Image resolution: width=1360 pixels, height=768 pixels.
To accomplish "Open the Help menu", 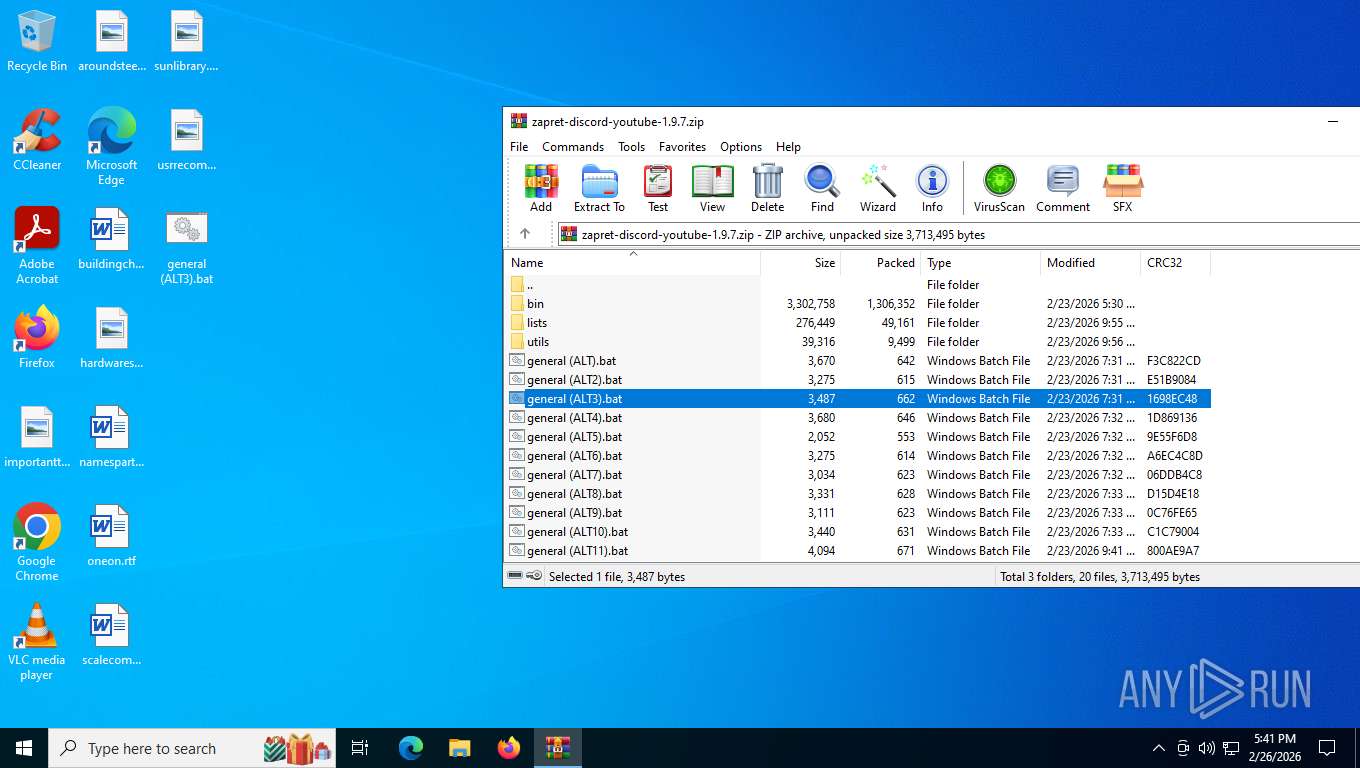I will (x=788, y=147).
